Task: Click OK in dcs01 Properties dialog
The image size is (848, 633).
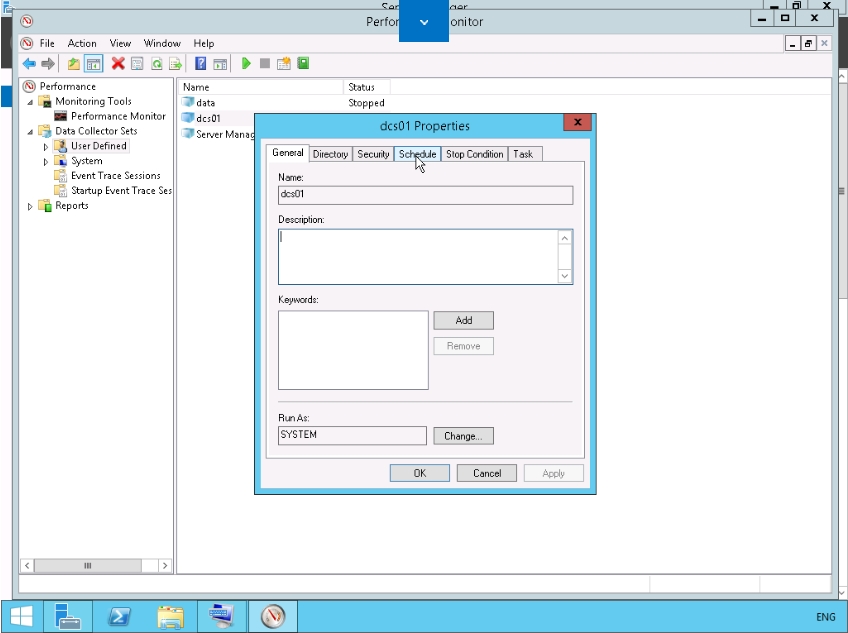Action: (x=419, y=473)
